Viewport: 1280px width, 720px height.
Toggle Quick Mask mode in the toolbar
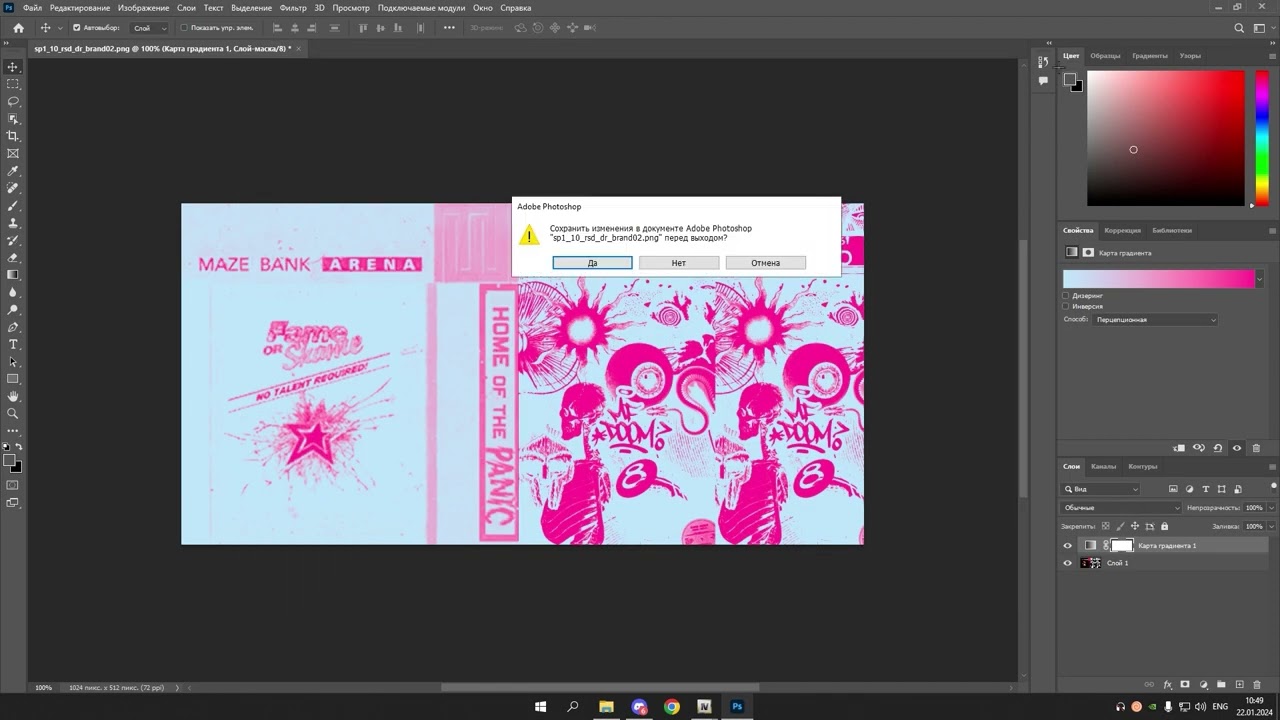coord(13,485)
